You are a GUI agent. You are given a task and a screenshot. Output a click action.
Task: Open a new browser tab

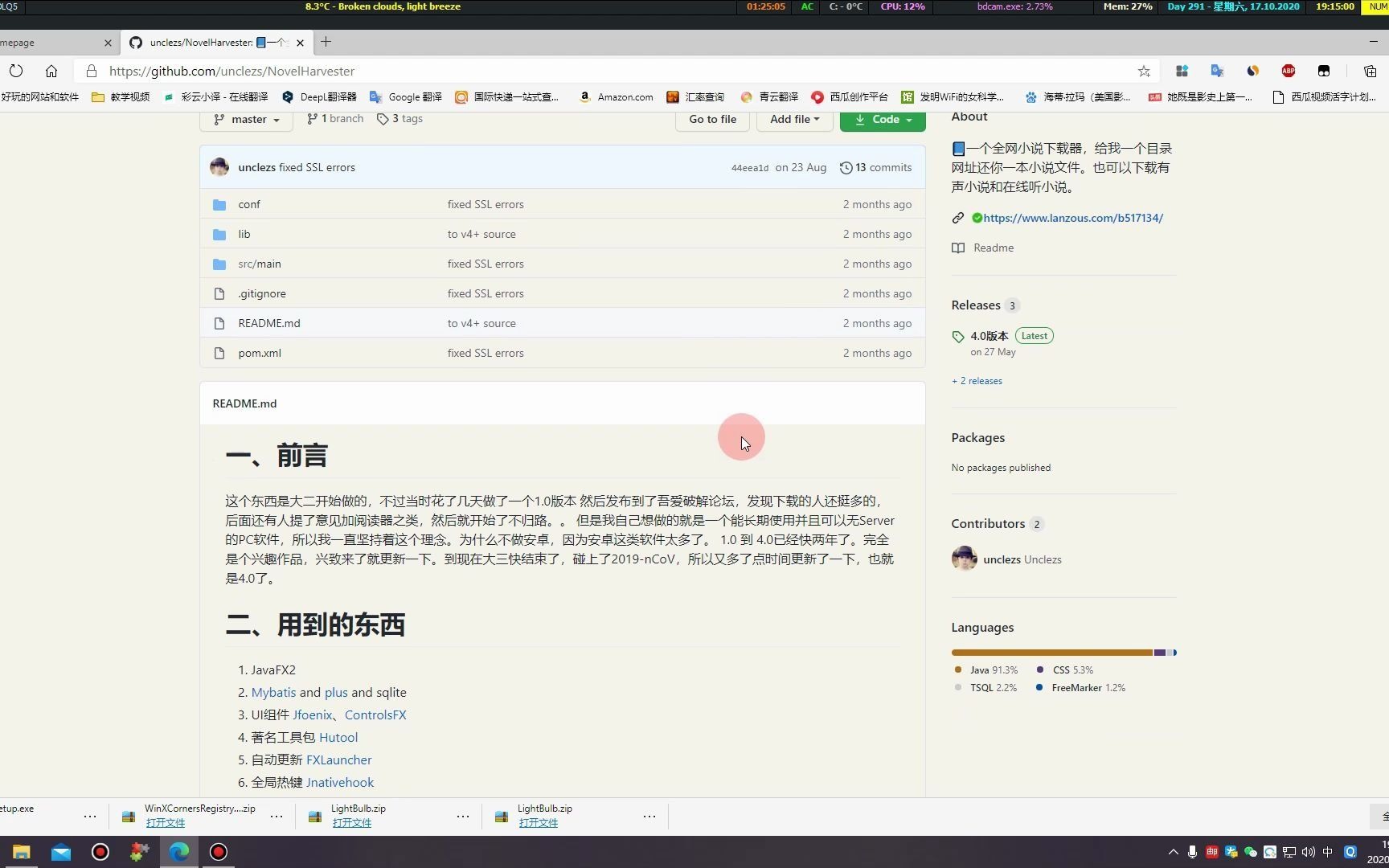pyautogui.click(x=325, y=42)
